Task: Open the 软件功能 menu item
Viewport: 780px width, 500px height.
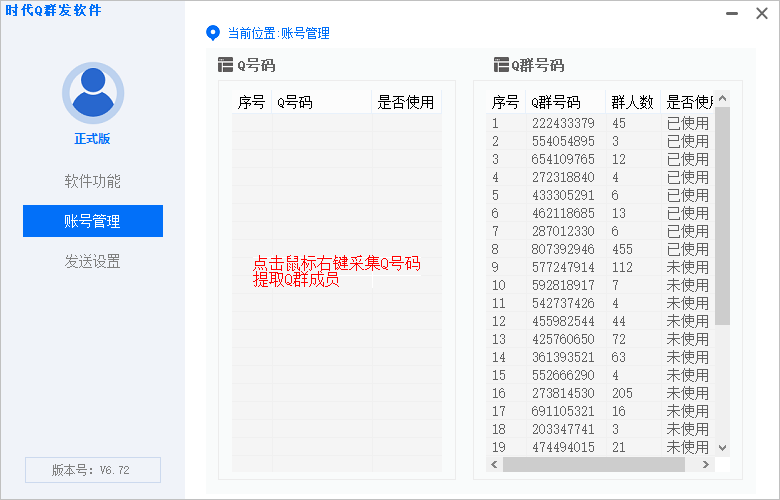Action: [93, 181]
